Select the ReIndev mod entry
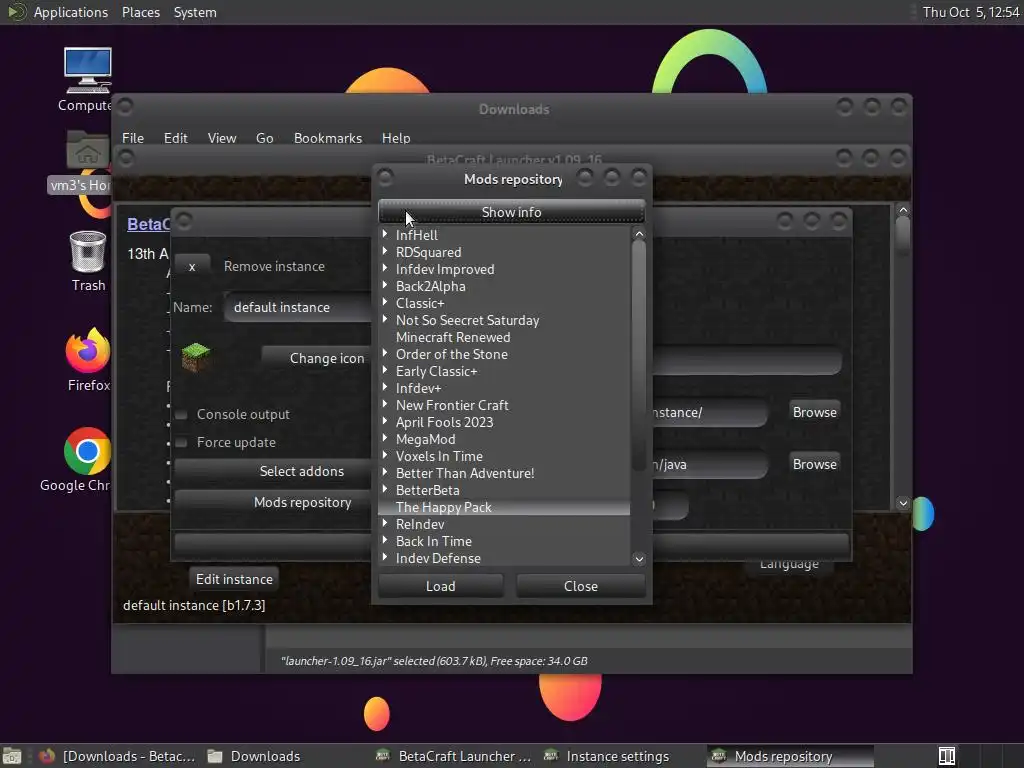The width and height of the screenshot is (1024, 768). point(420,524)
